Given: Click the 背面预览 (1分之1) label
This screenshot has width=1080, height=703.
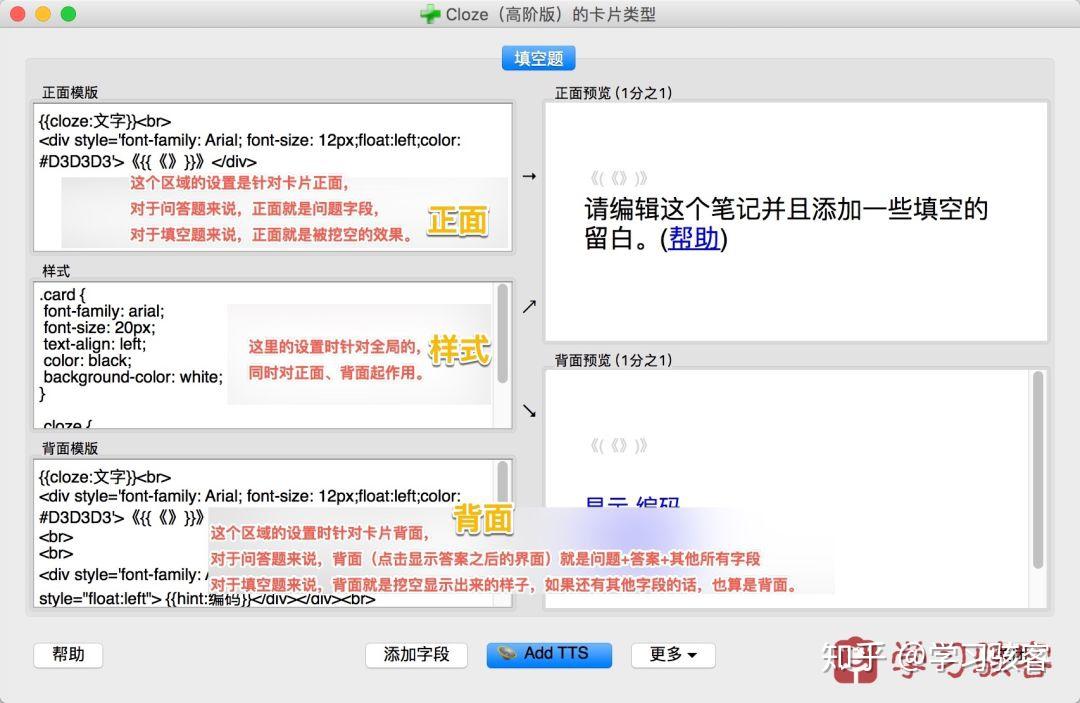Looking at the screenshot, I should [613, 360].
